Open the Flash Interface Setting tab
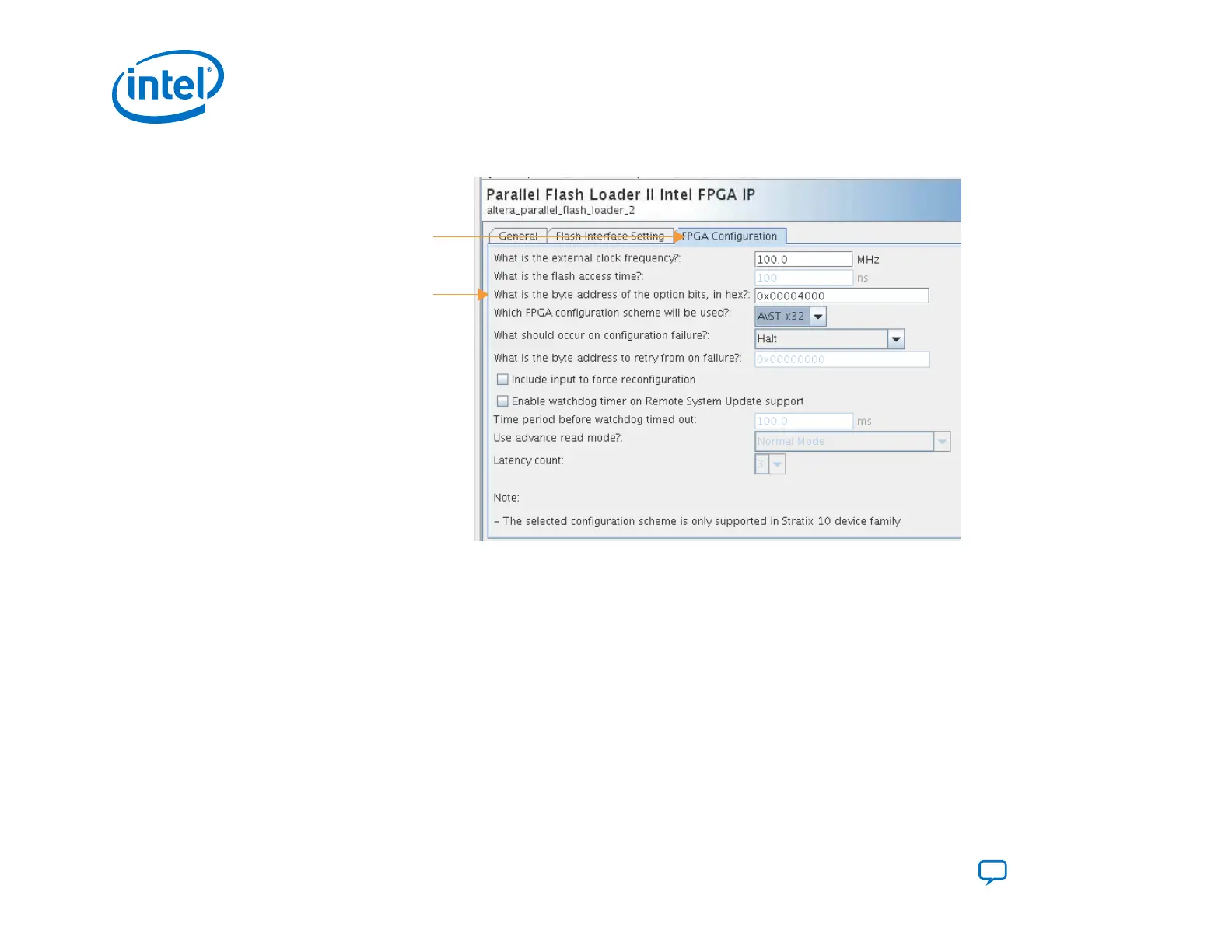The height and width of the screenshot is (952, 1232). click(x=610, y=236)
